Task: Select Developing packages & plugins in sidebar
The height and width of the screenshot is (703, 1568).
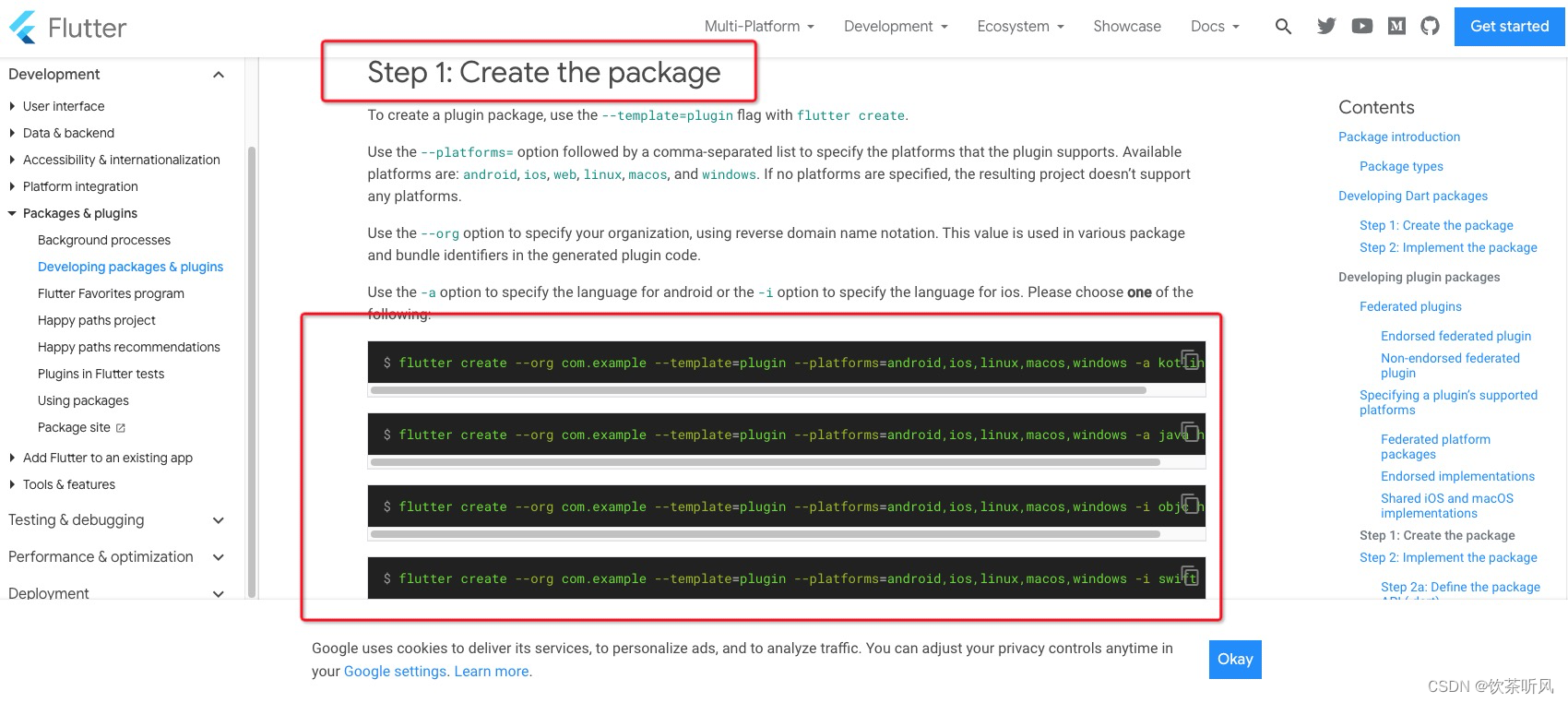Action: coord(130,267)
